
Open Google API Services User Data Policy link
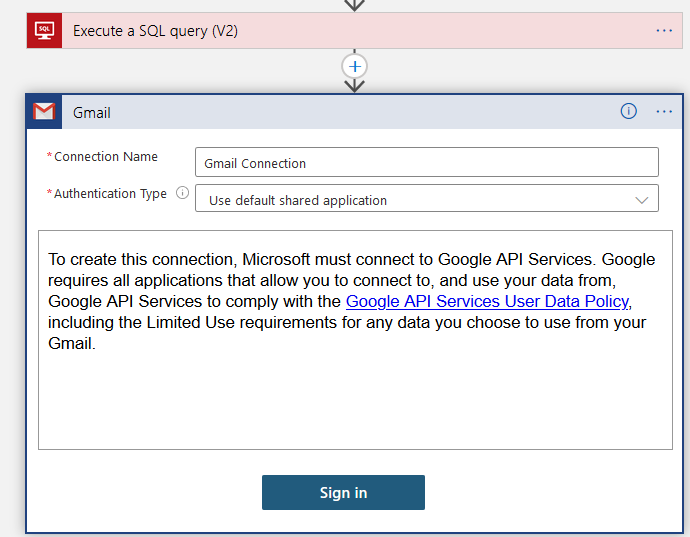coord(487,301)
